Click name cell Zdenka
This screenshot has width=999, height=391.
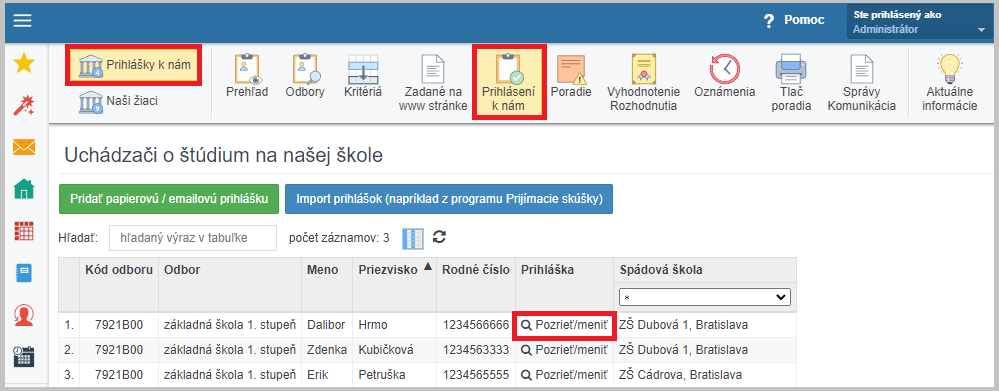[327, 350]
